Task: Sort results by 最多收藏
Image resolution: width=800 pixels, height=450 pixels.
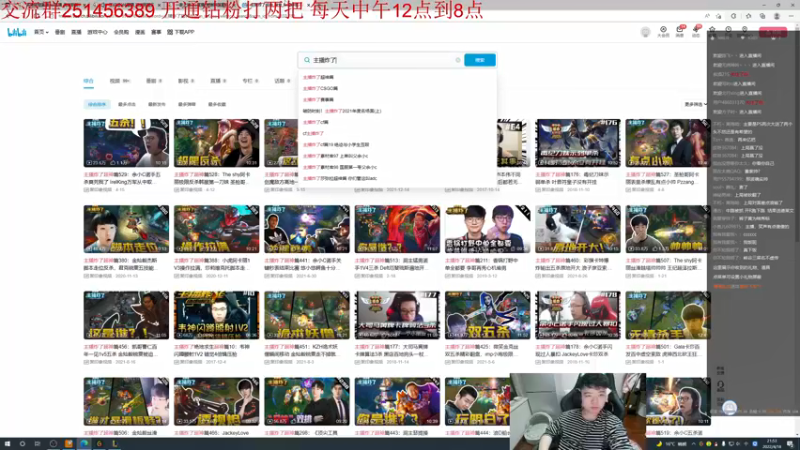Action: tap(217, 104)
